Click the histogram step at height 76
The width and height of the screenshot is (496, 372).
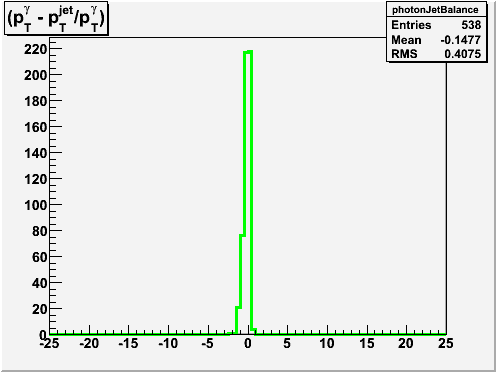[242, 235]
